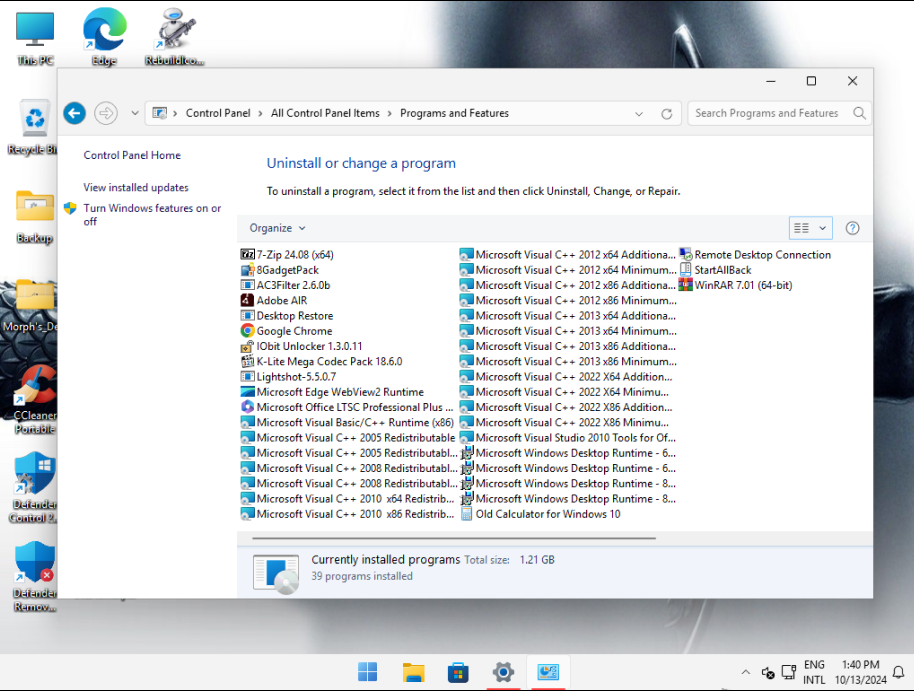Select the Defender Remover desktop shortcut
The height and width of the screenshot is (691, 914).
35,577
